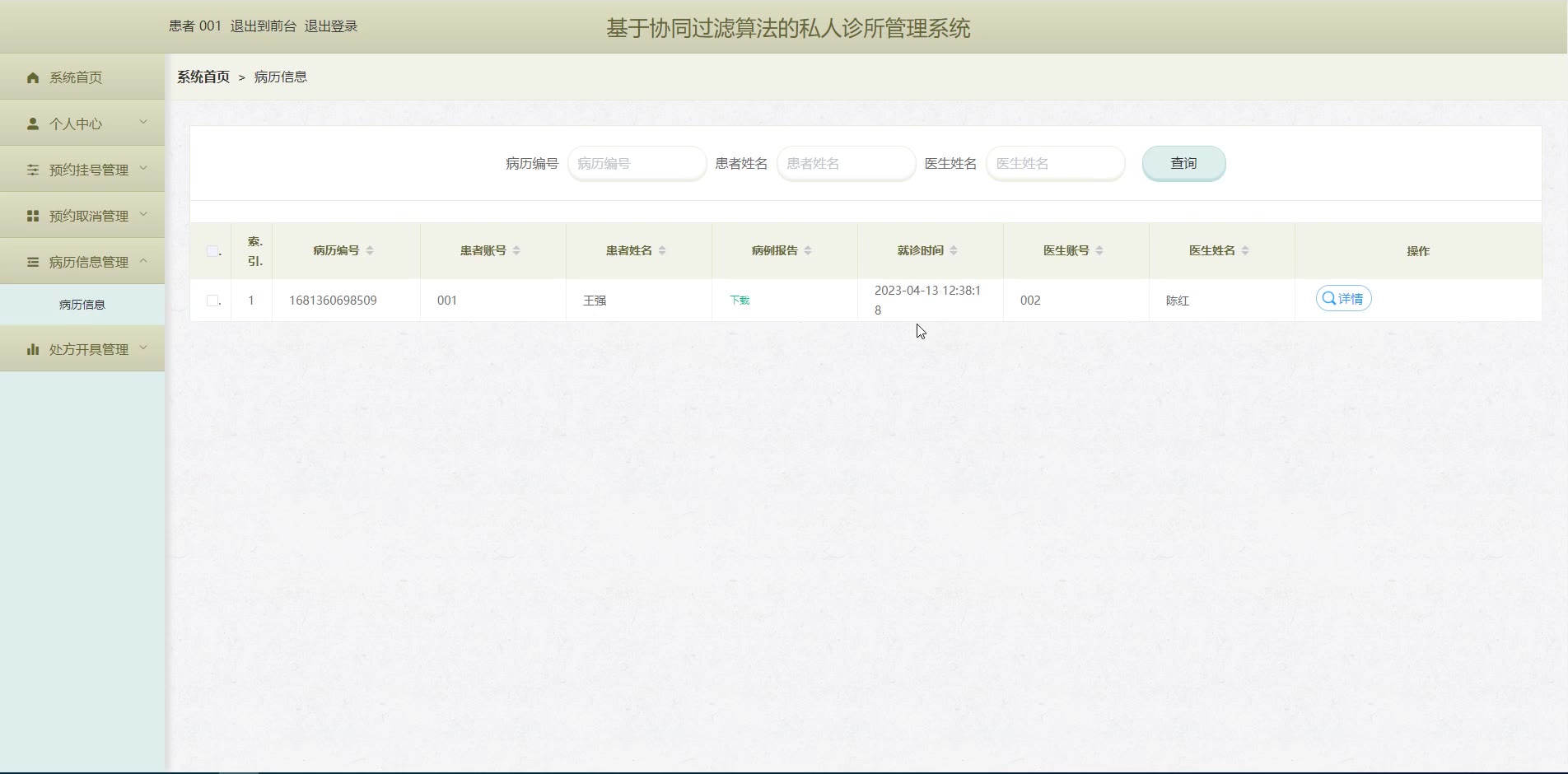Collapse the 病历信息管理 menu chevron

(x=143, y=260)
